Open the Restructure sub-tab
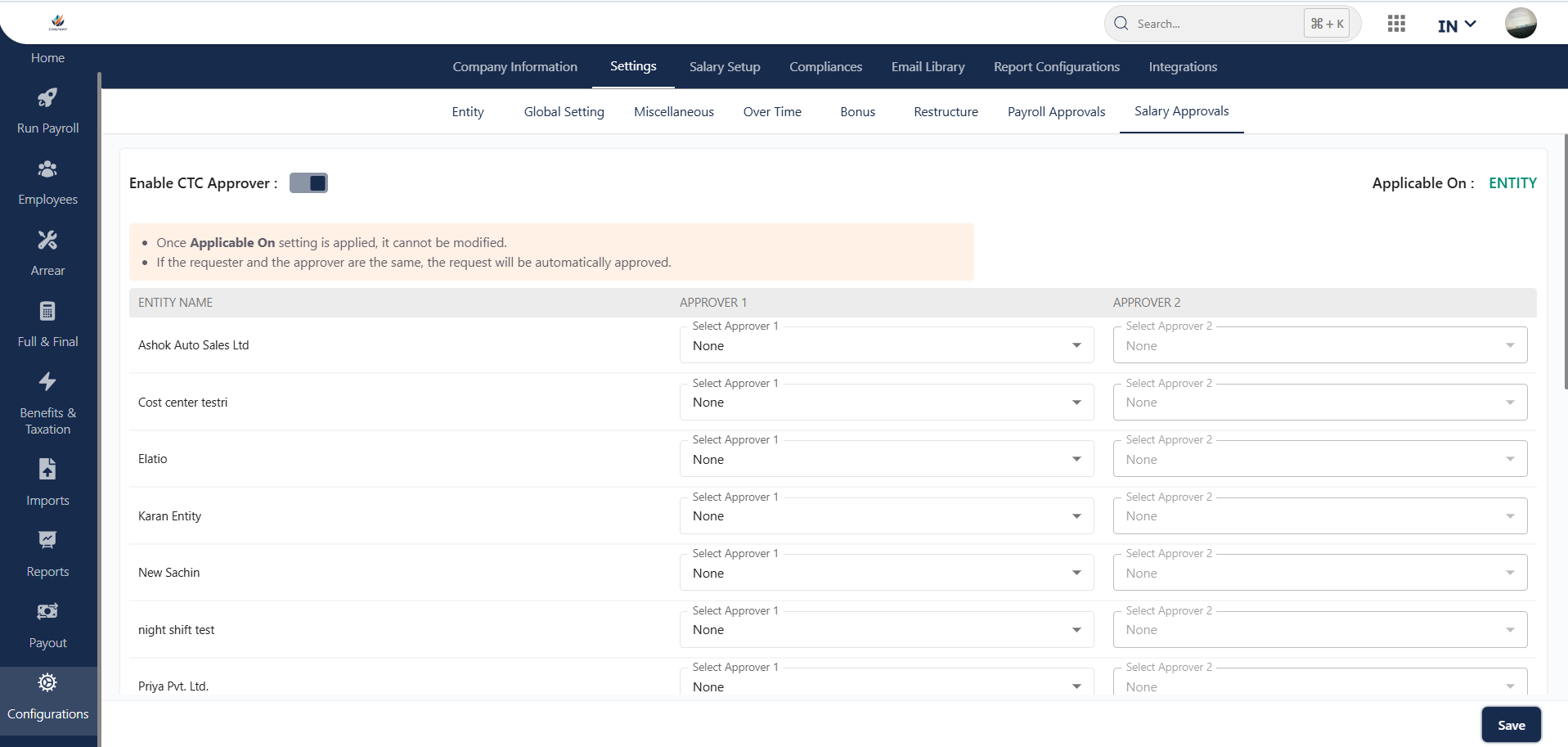 point(946,111)
